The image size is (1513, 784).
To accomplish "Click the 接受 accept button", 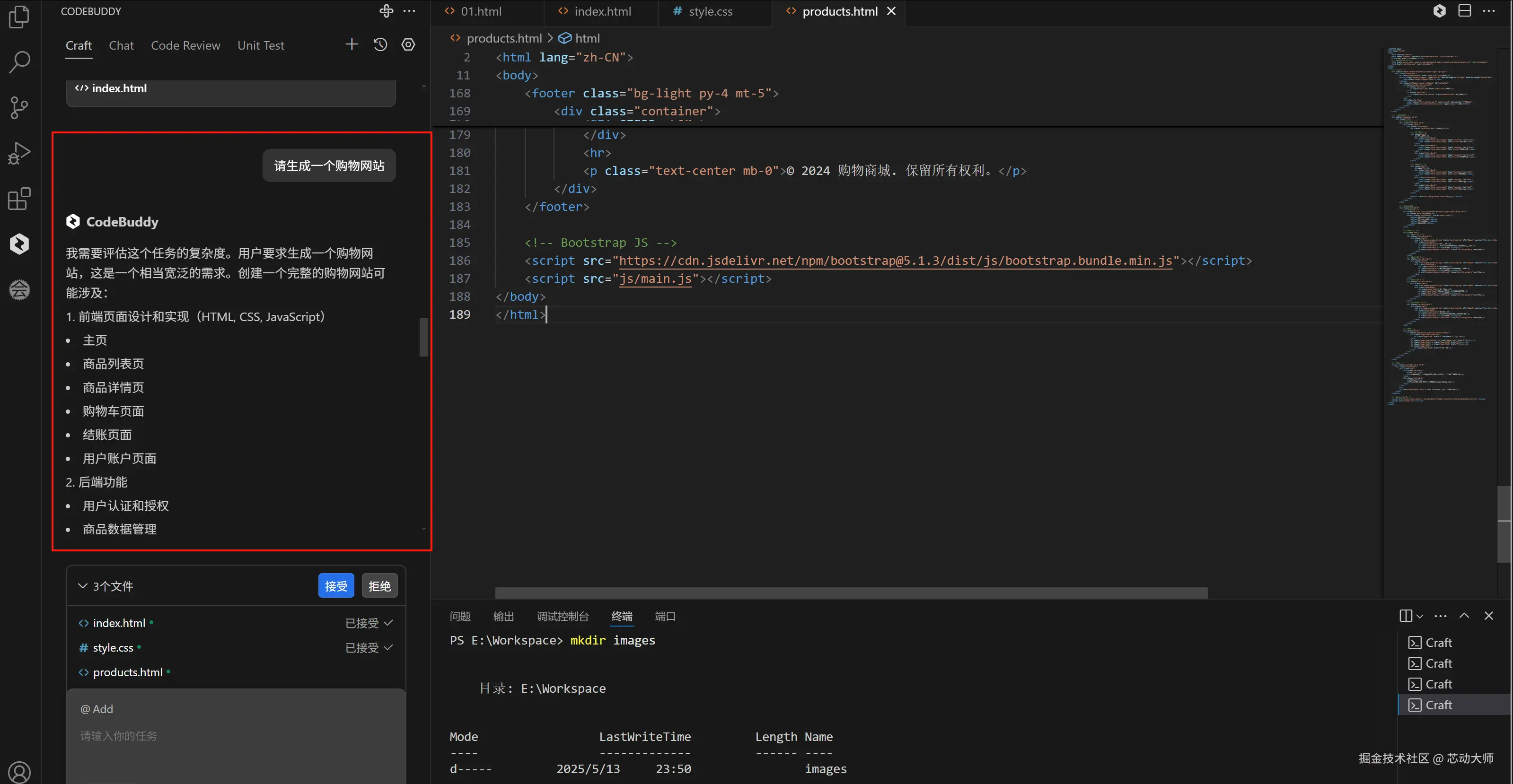I will coord(336,586).
